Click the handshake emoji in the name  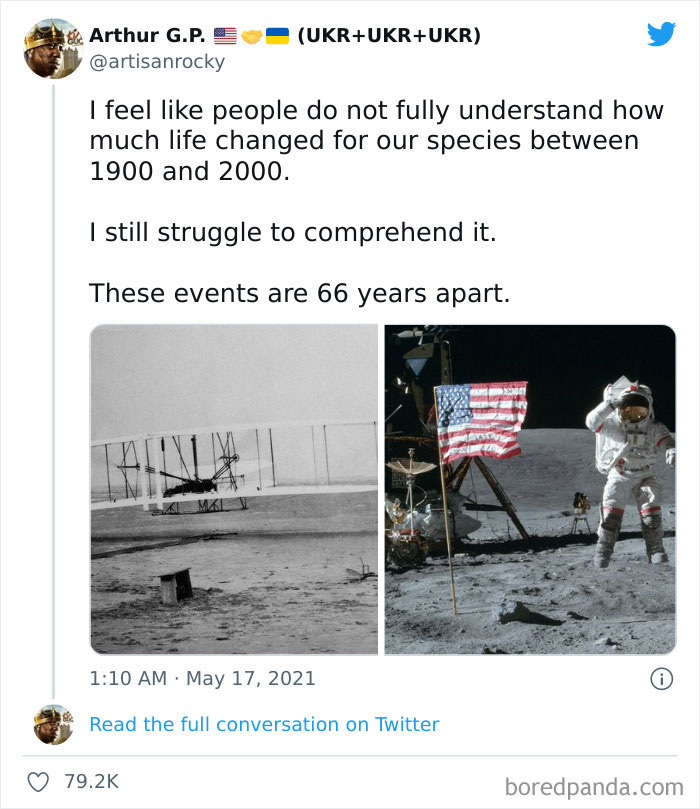coord(251,36)
